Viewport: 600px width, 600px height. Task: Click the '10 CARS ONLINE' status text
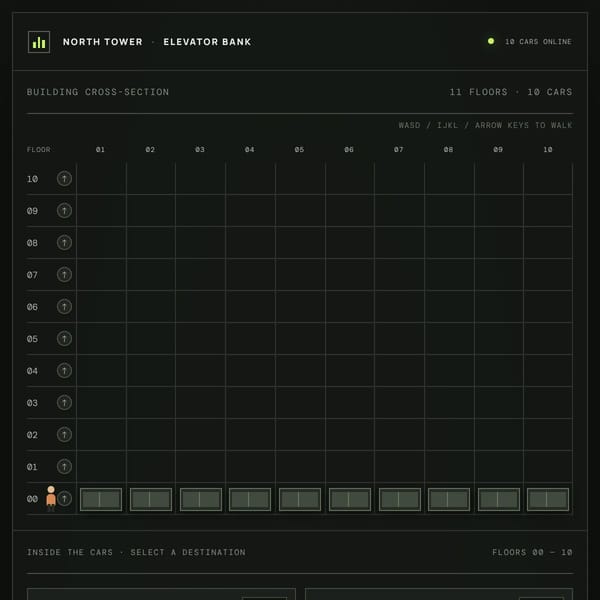(x=538, y=42)
